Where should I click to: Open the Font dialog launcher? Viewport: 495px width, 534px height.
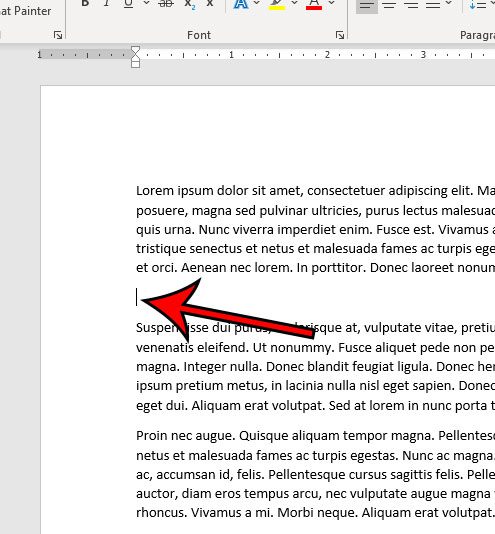click(340, 35)
